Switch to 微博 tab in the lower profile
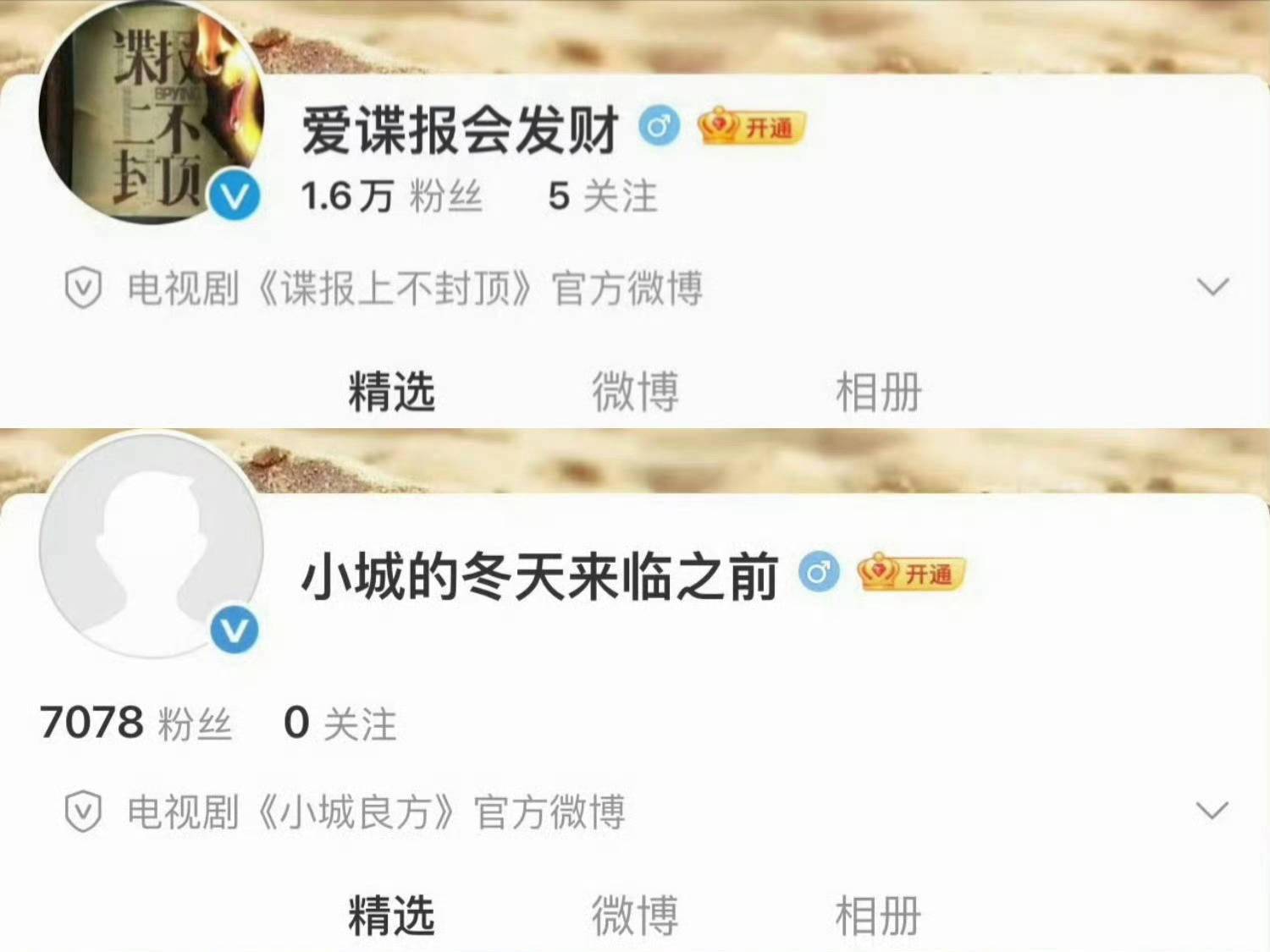Viewport: 1270px width, 952px height. tap(635, 916)
